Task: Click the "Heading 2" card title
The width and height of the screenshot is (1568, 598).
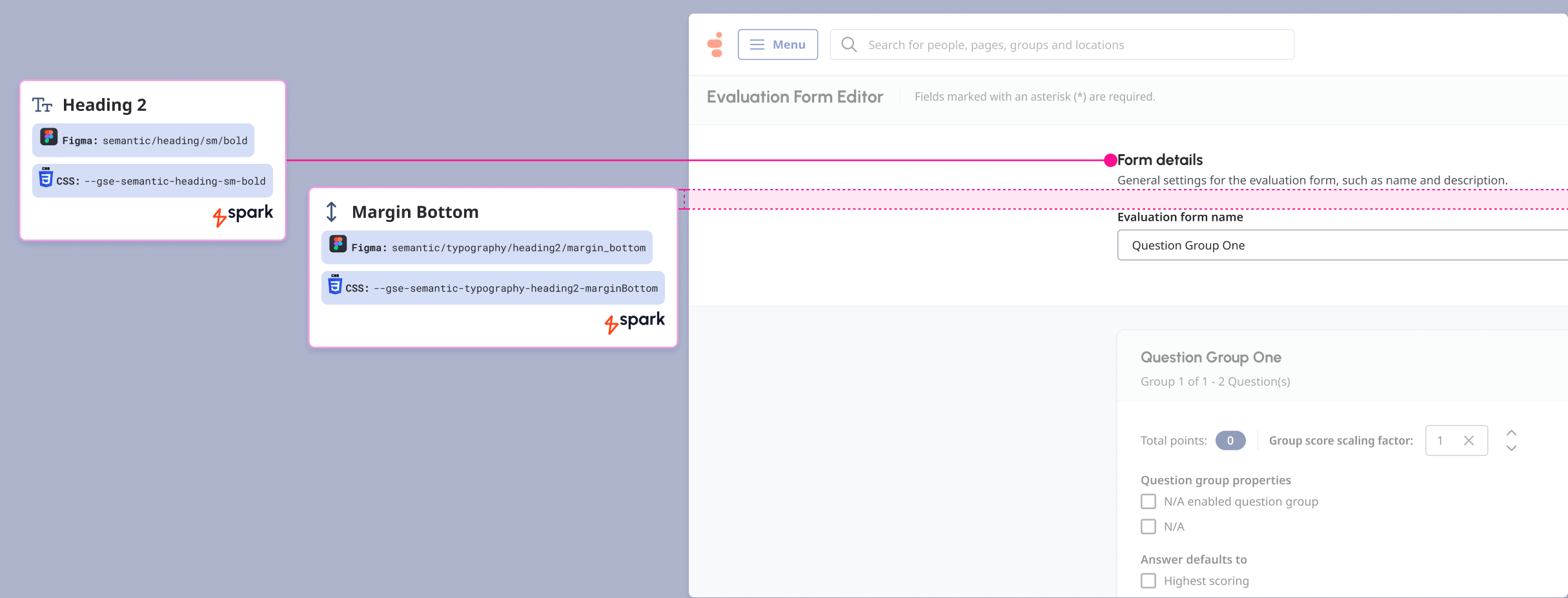Action: tap(105, 105)
